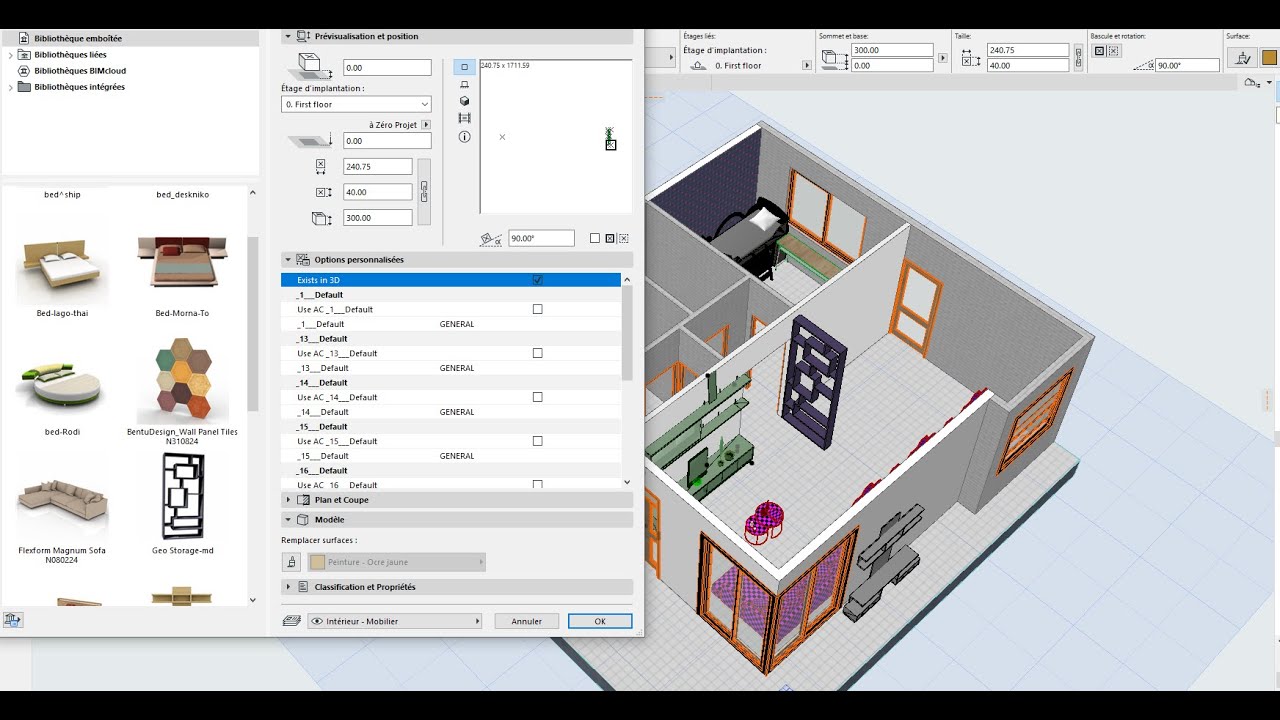Collapse the Prévisualisation et position section

288,36
